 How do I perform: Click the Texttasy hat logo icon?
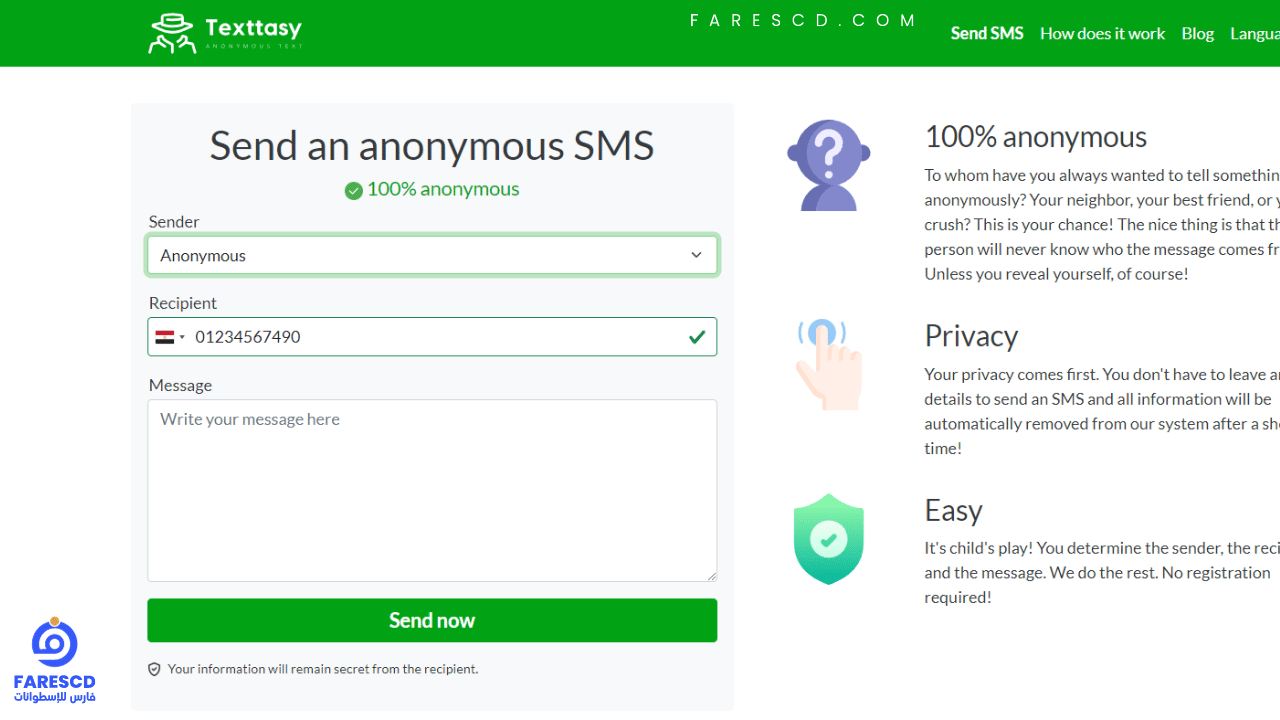(x=172, y=33)
